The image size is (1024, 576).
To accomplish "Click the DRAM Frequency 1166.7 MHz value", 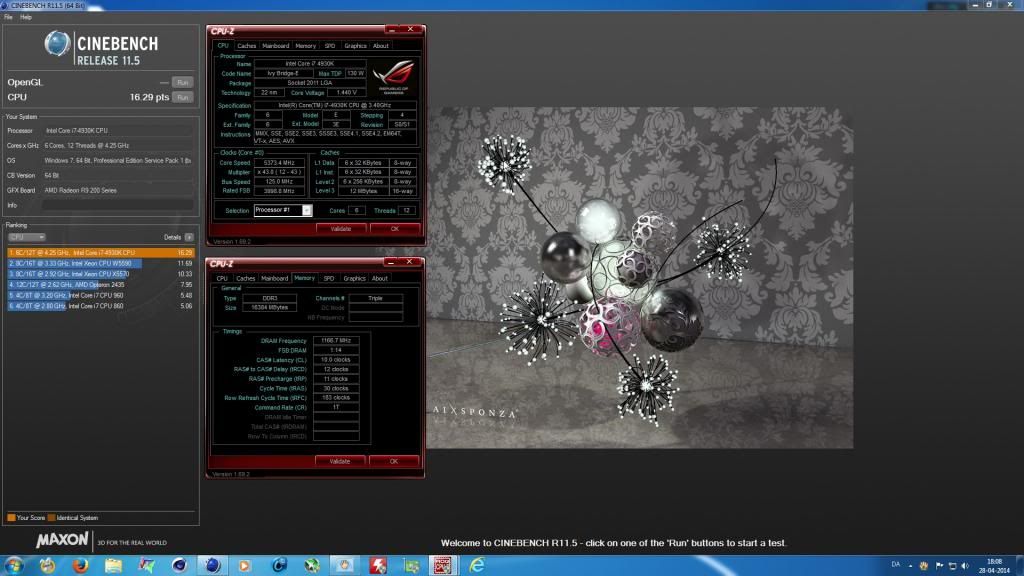I will click(336, 341).
